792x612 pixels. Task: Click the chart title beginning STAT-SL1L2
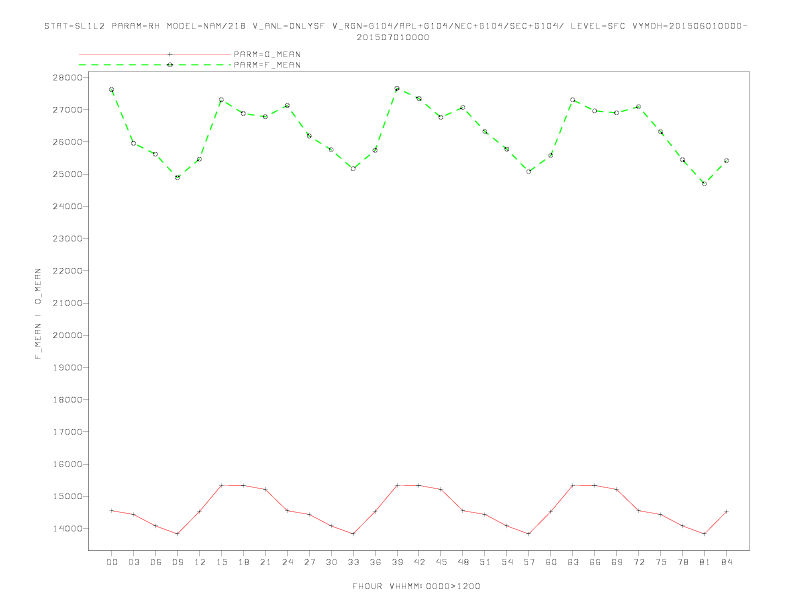coord(395,26)
